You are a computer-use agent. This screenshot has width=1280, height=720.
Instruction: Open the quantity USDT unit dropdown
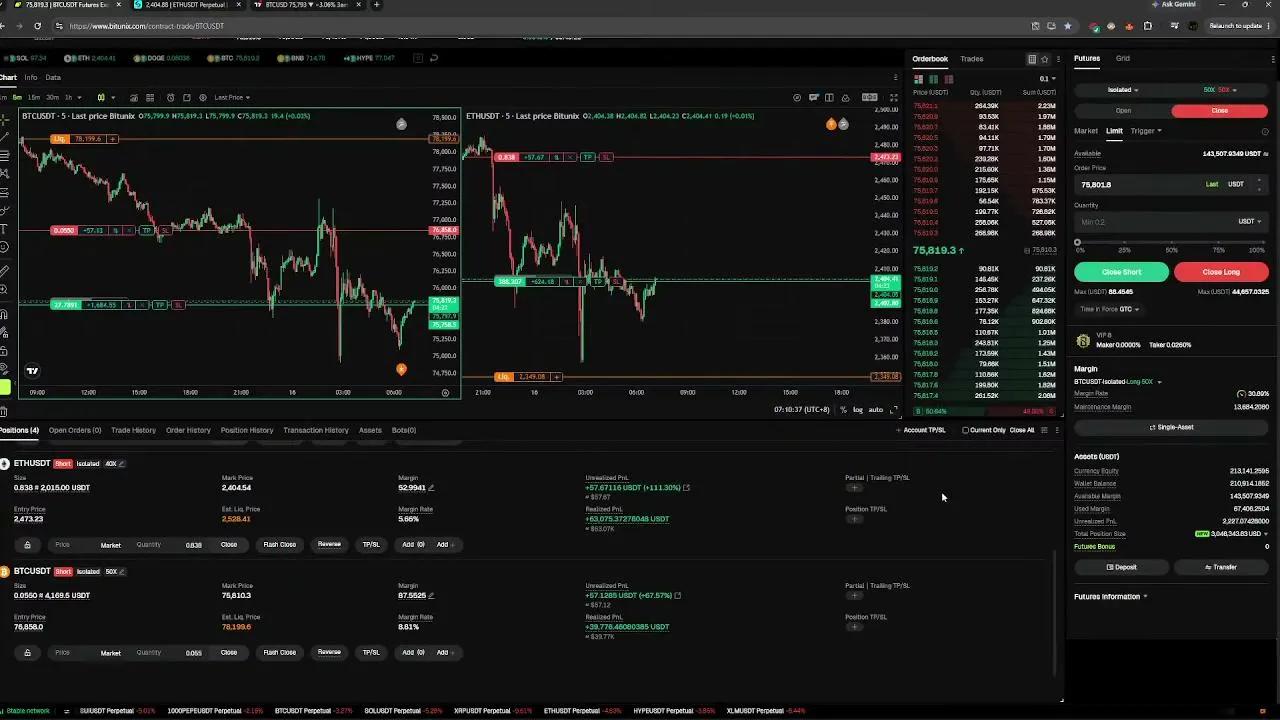click(1250, 222)
